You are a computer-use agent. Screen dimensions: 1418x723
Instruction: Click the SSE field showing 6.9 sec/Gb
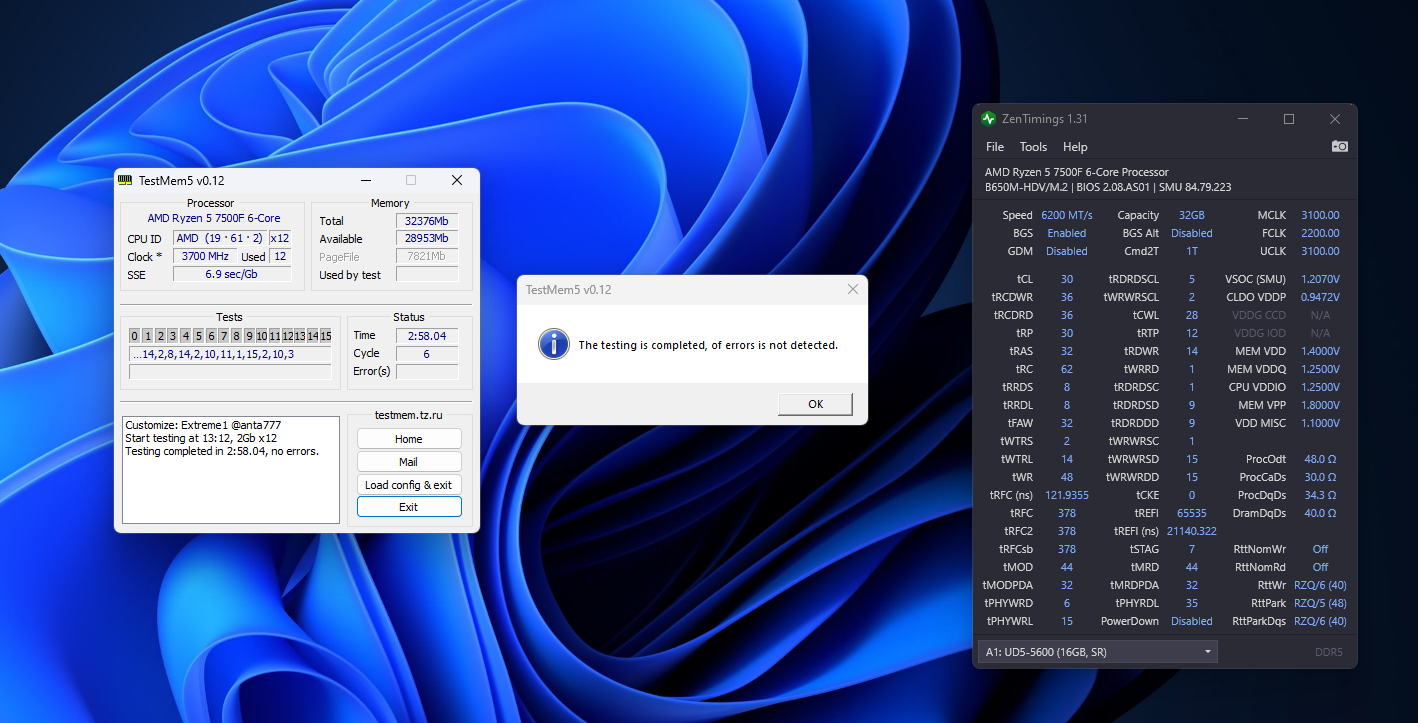[232, 274]
